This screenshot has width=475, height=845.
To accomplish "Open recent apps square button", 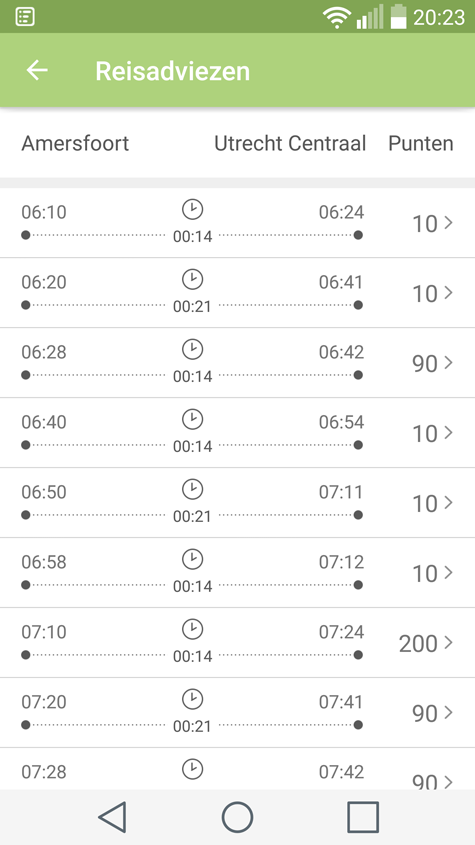I will pyautogui.click(x=363, y=817).
